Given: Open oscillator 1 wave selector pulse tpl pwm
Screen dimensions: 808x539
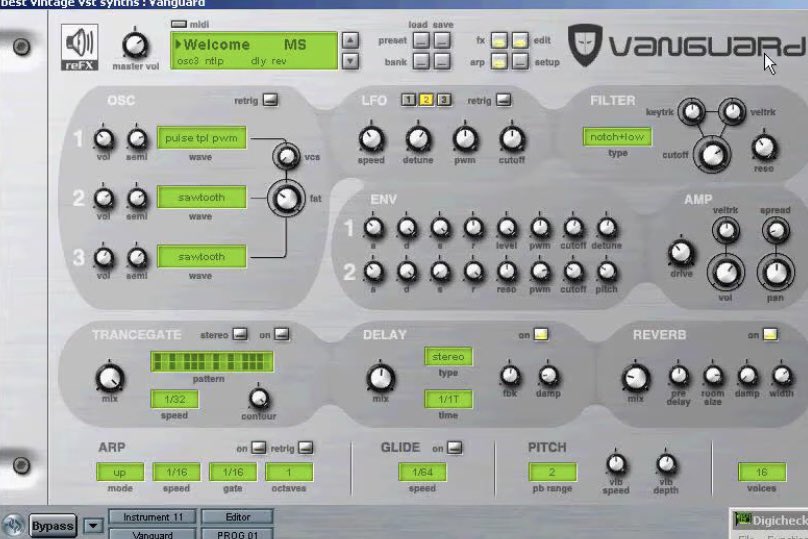Looking at the screenshot, I should tap(201, 138).
